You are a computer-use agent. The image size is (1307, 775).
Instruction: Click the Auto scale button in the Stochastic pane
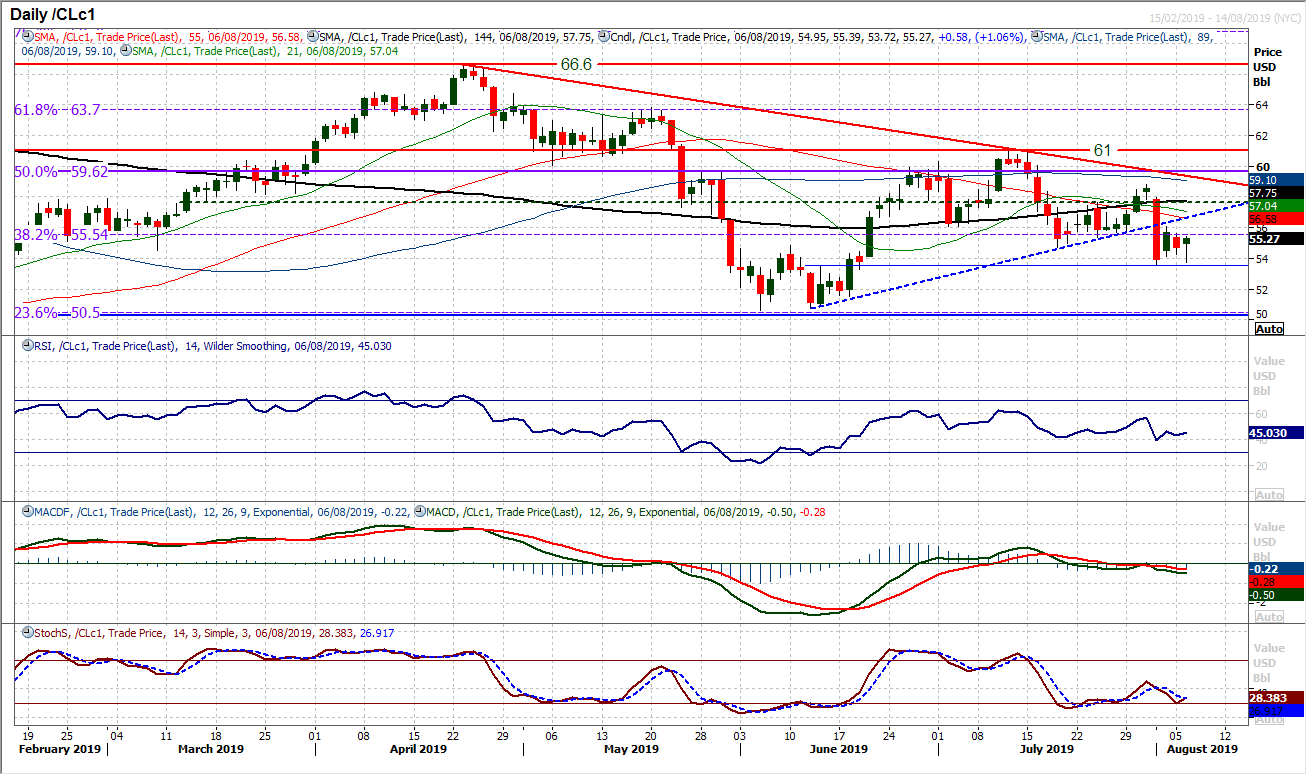click(1268, 719)
